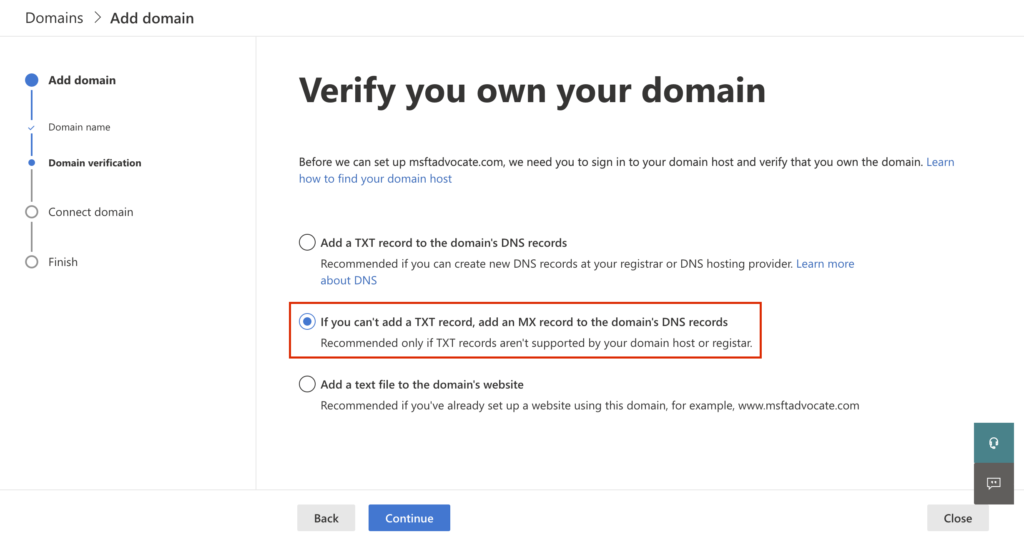Click Connect domain in the wizard steps
Screen dimensions: 1024x542
(x=90, y=212)
